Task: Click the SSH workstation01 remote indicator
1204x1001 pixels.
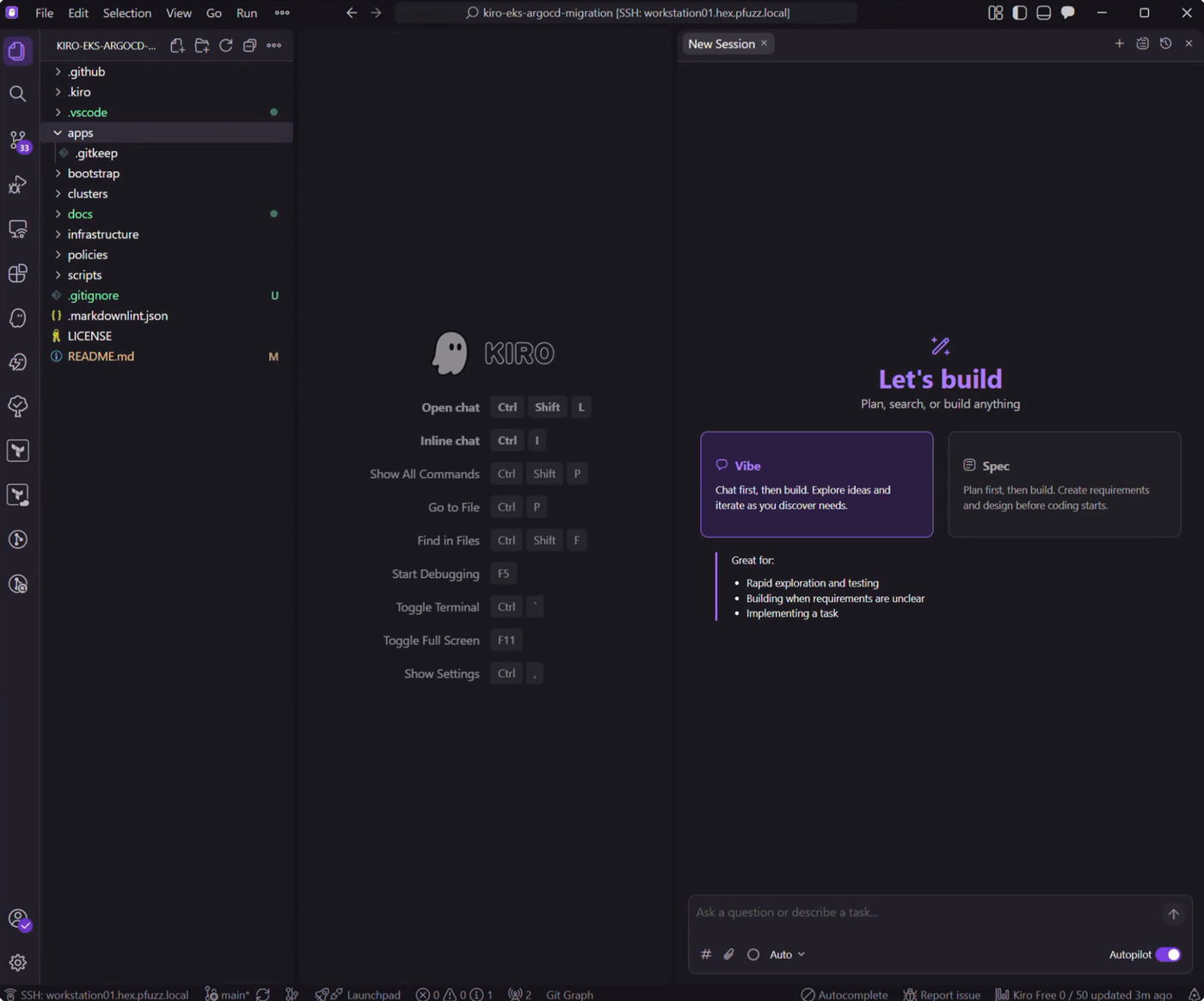Action: 96,994
